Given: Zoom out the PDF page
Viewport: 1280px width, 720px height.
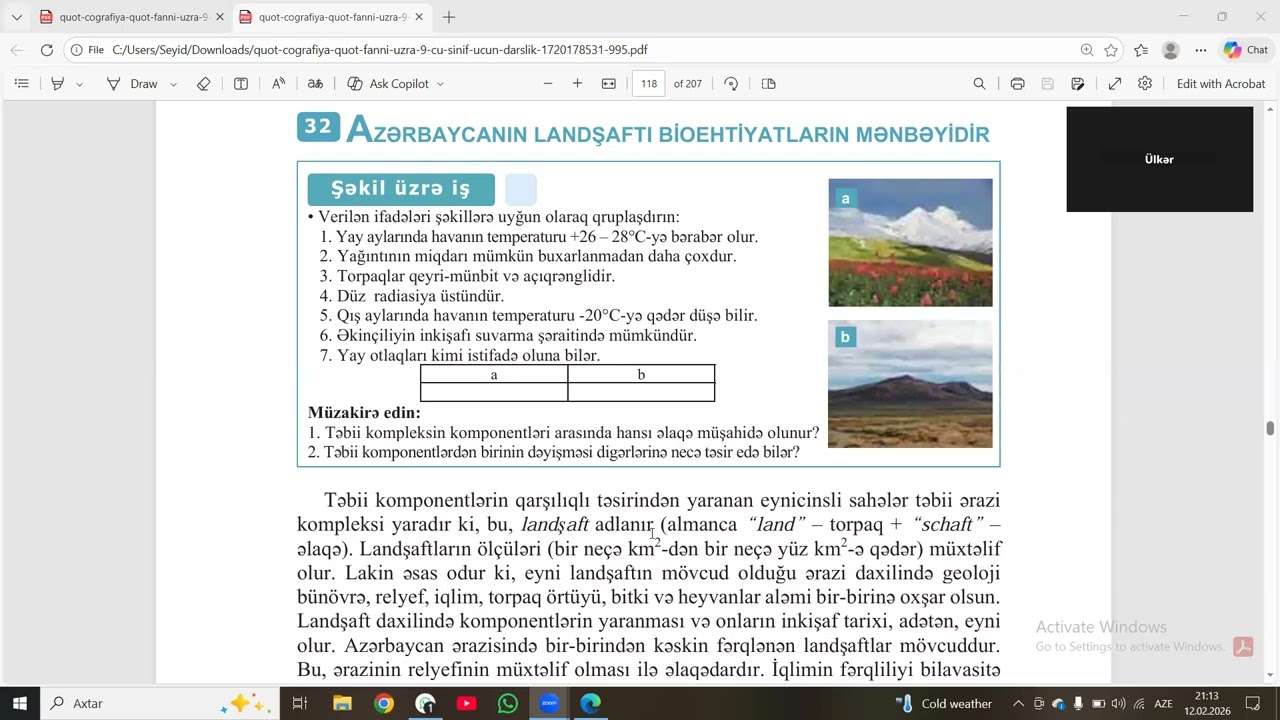Looking at the screenshot, I should [548, 84].
